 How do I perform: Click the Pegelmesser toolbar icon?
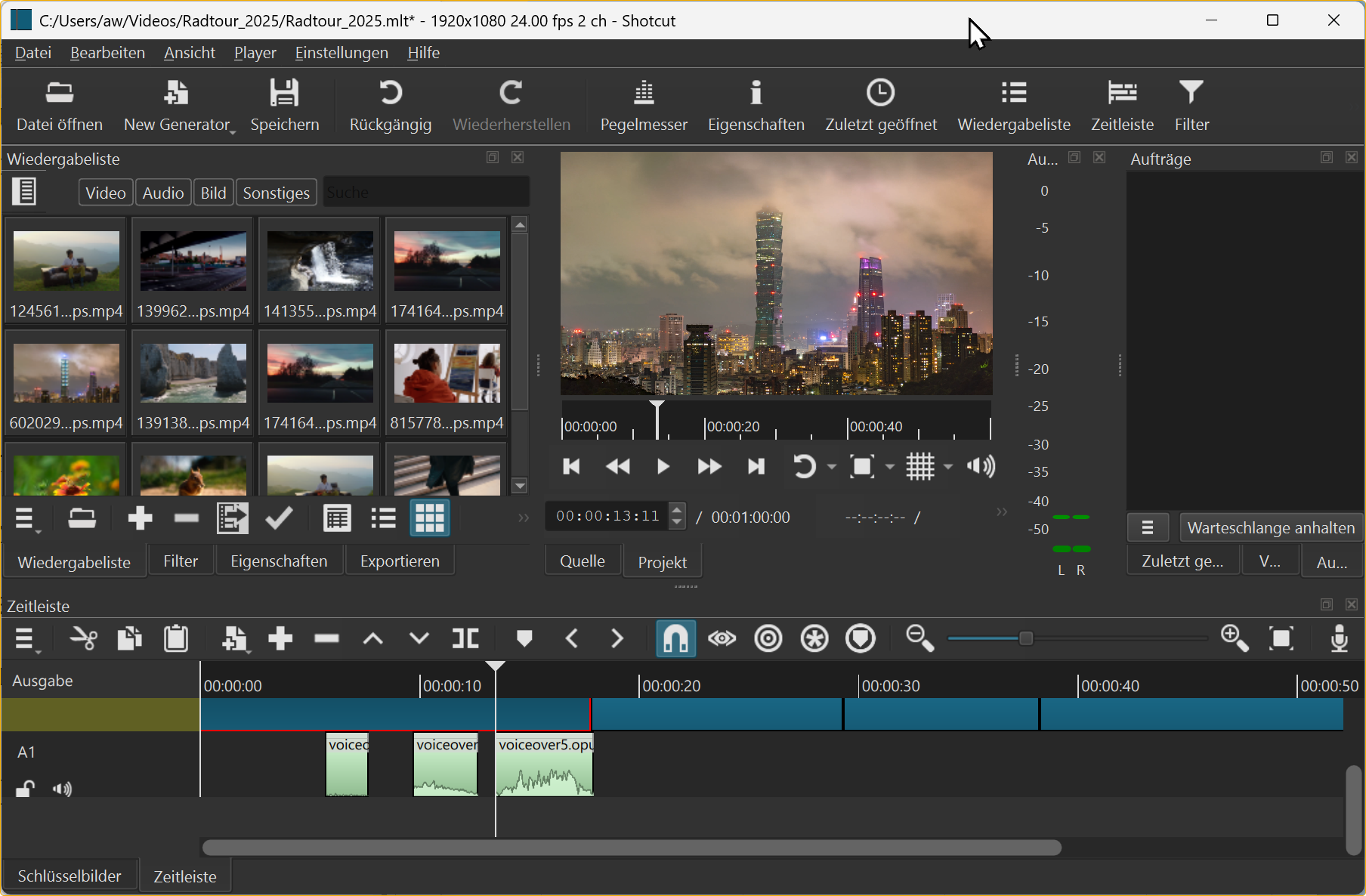(x=643, y=106)
